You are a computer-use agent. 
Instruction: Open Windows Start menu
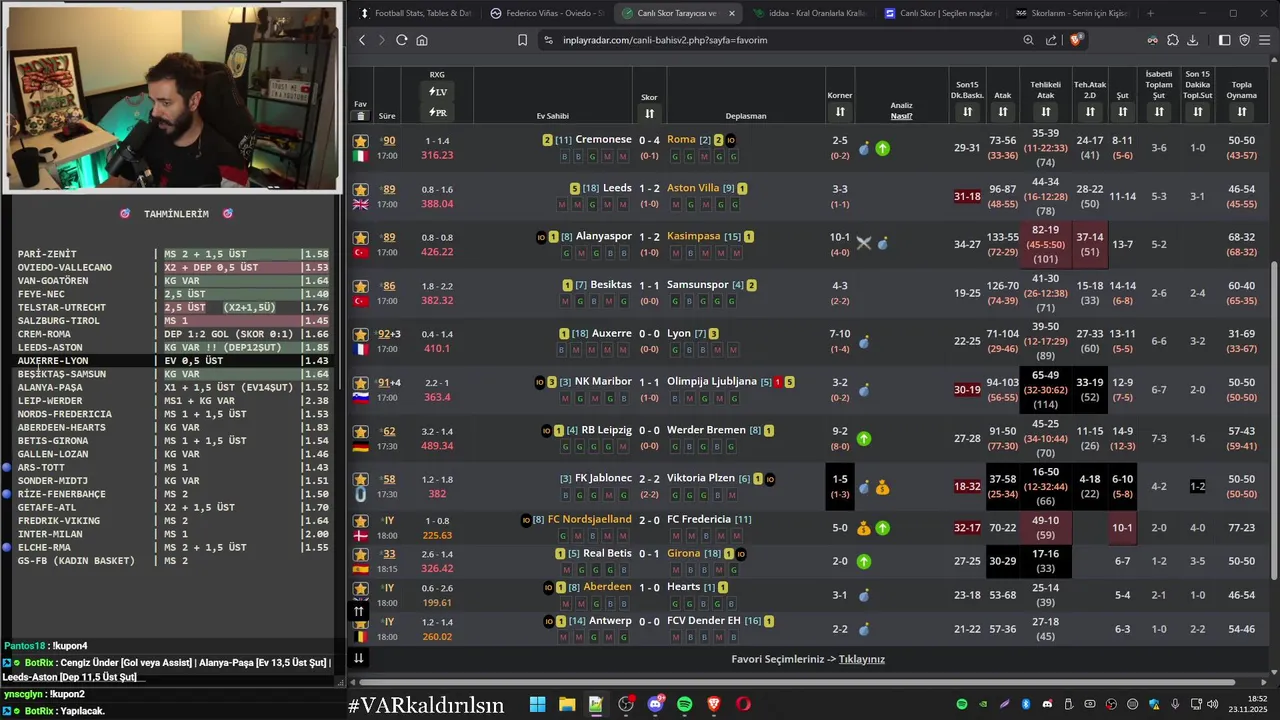tap(537, 704)
